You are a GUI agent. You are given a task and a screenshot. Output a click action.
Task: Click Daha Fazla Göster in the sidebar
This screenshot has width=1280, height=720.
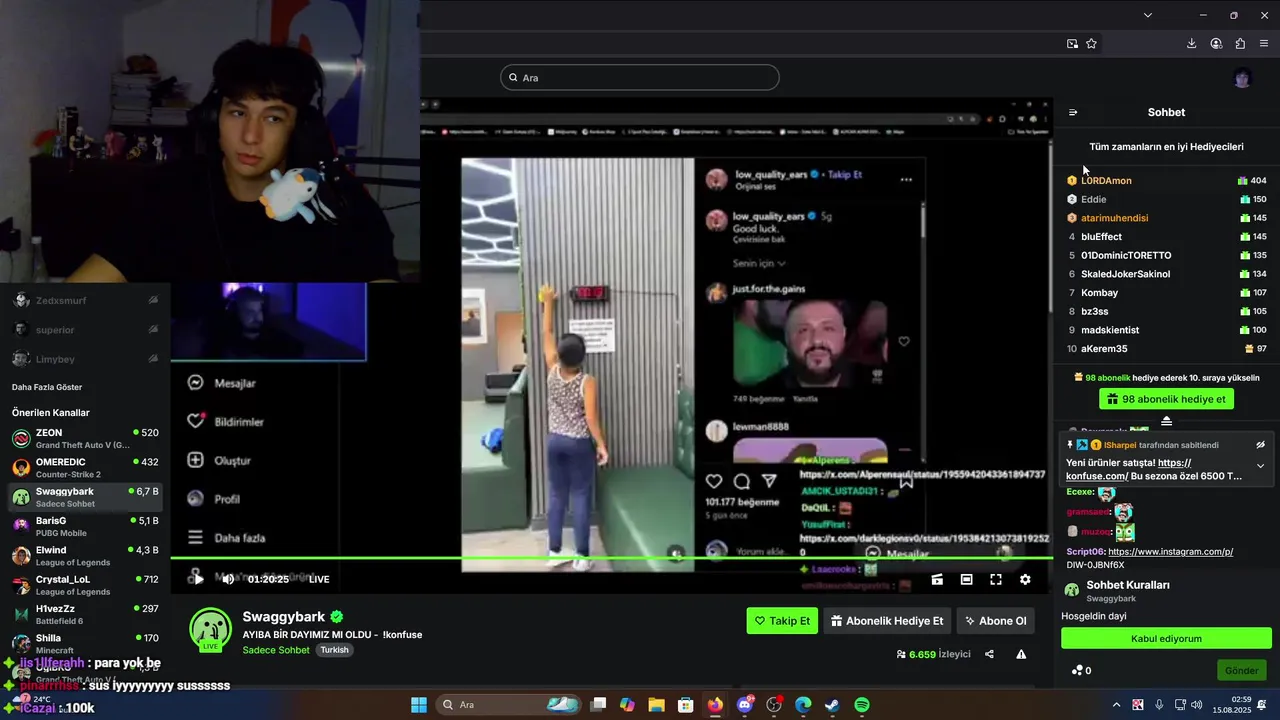[x=47, y=387]
